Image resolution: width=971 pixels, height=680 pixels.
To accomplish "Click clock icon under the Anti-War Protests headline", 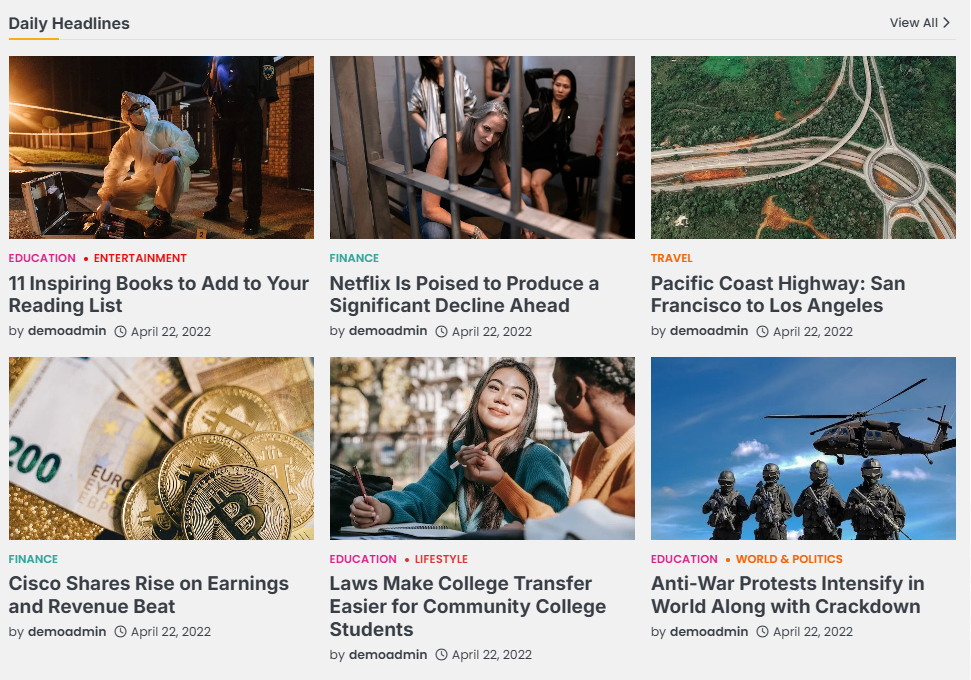I will click(763, 632).
